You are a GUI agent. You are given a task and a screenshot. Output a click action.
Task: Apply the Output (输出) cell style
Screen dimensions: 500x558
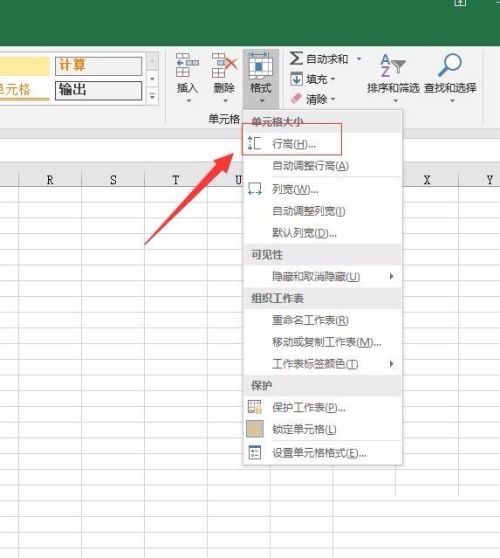click(x=99, y=90)
